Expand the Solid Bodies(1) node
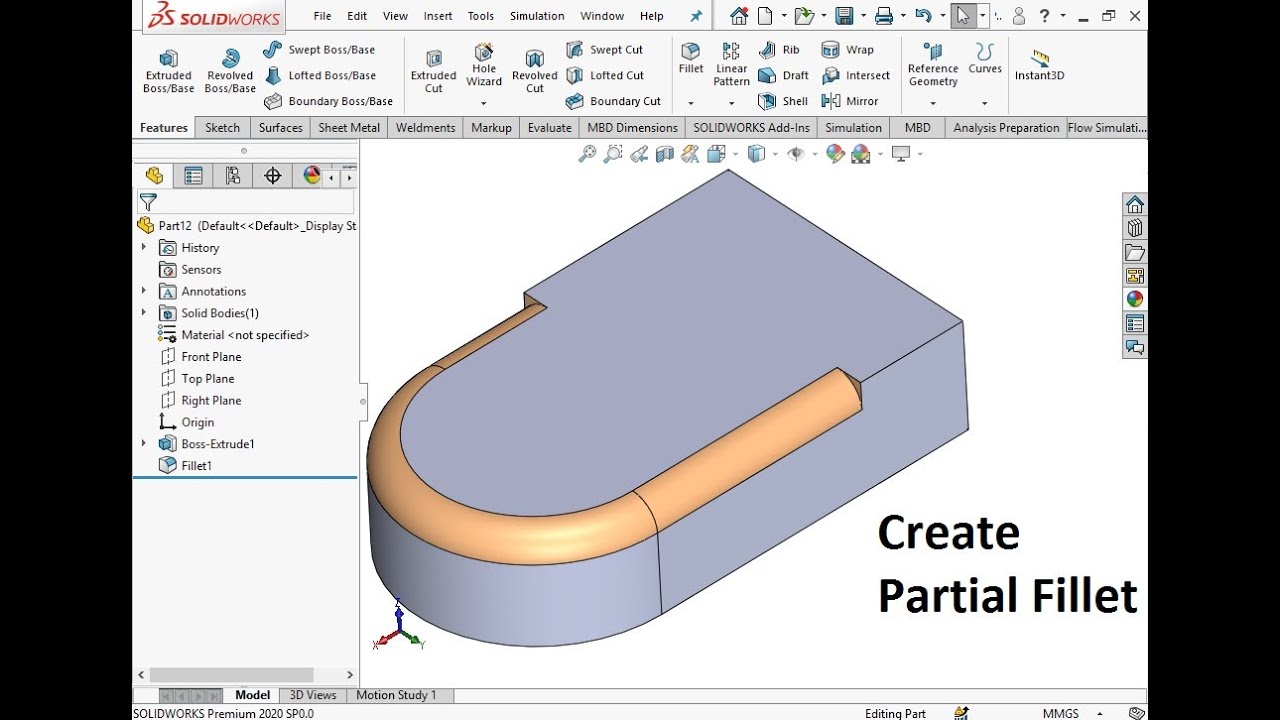 (x=144, y=313)
